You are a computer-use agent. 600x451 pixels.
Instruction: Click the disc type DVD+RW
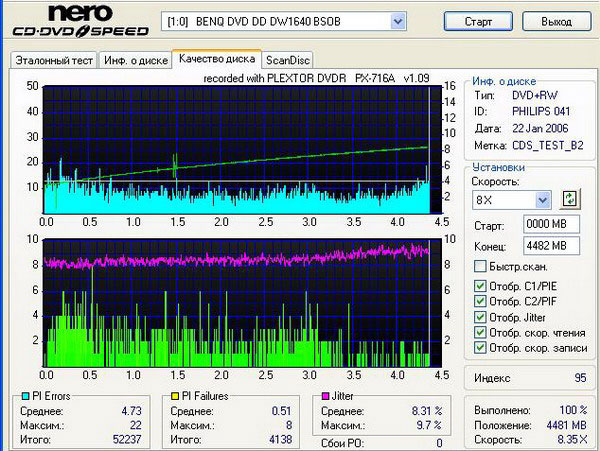coord(535,95)
